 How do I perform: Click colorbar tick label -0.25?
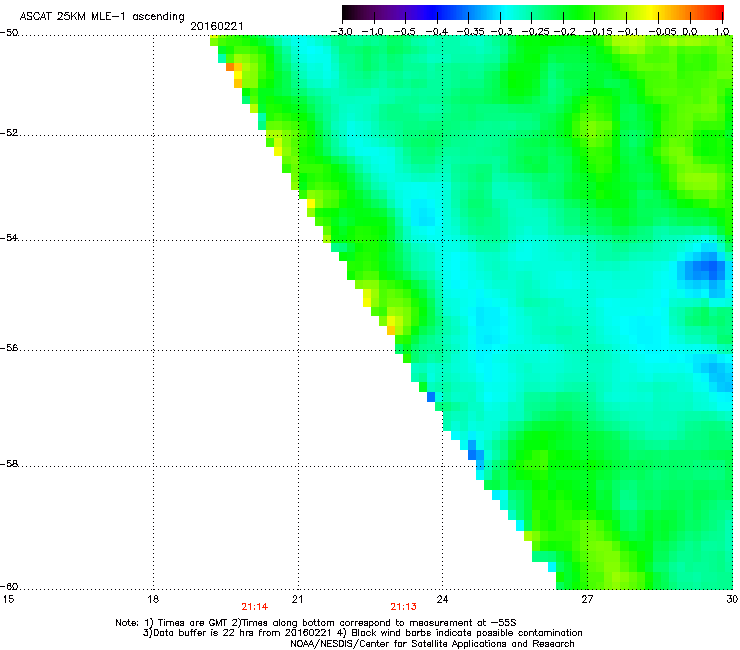pyautogui.click(x=535, y=32)
